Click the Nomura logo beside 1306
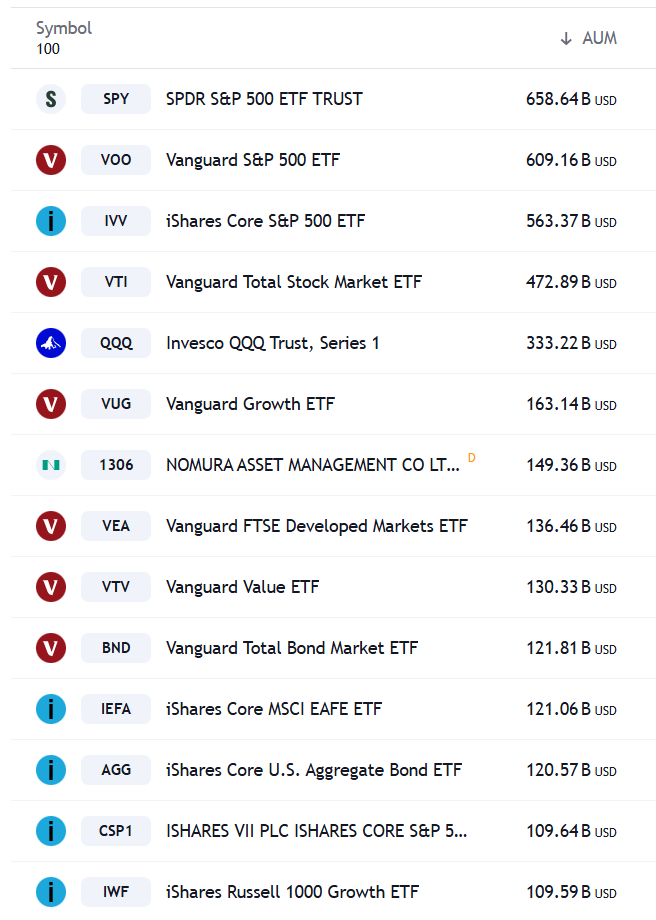The height and width of the screenshot is (920, 656). [x=51, y=465]
